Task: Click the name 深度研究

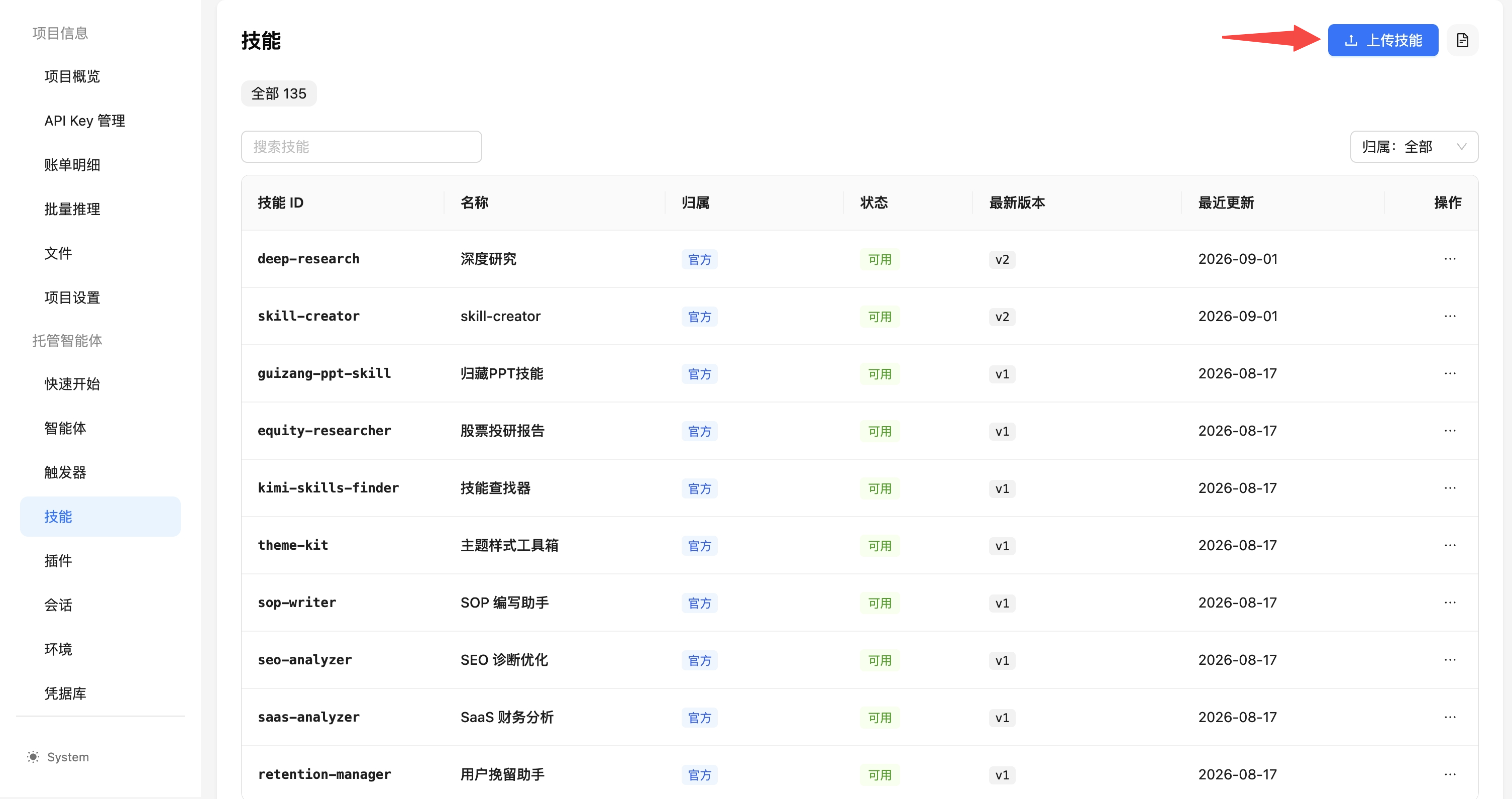Action: 488,259
